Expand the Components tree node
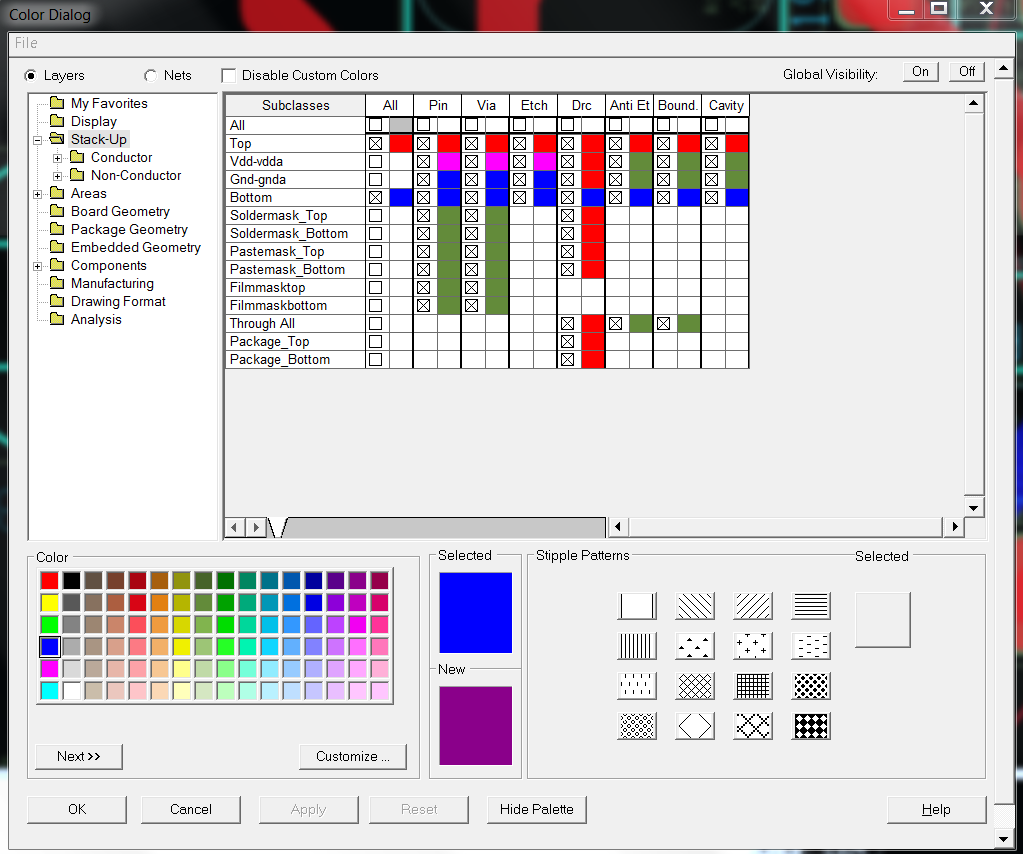 pos(38,266)
